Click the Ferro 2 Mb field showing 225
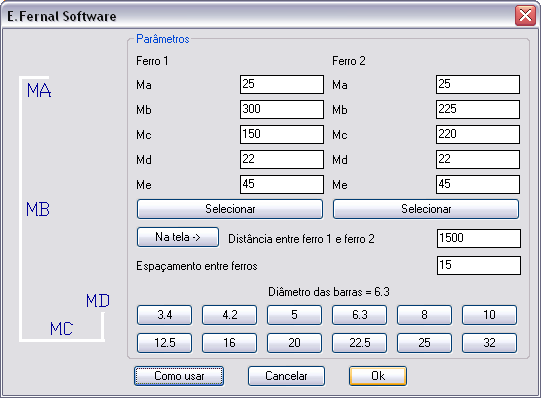The height and width of the screenshot is (398, 541). tap(478, 109)
